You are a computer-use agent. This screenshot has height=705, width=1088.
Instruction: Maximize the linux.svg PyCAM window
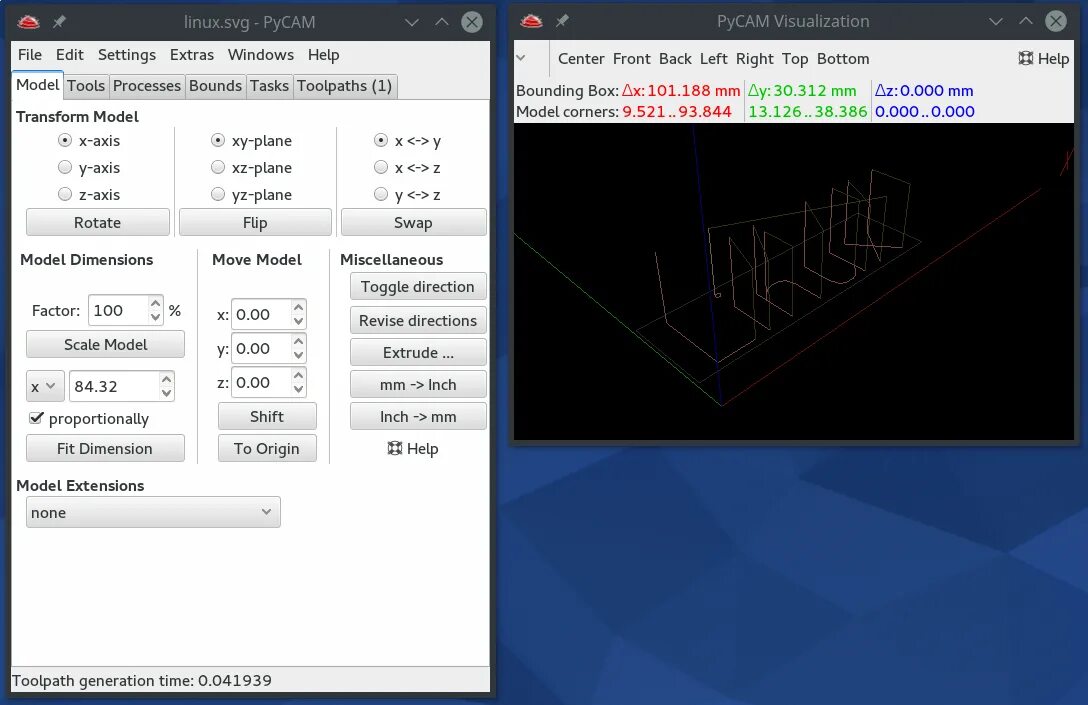(x=442, y=22)
